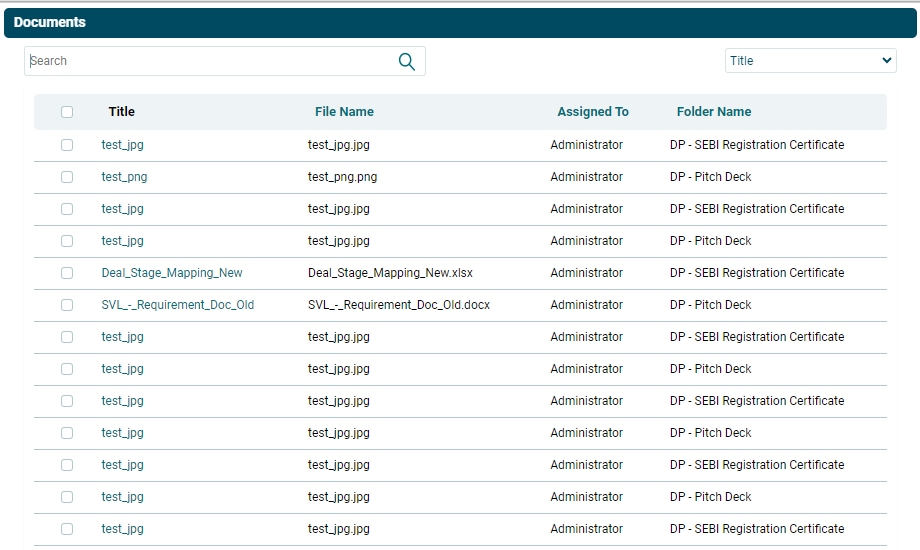The image size is (920, 550).
Task: Select checkbox beside Deal_Stage_Mapping_New
Action: coord(67,273)
